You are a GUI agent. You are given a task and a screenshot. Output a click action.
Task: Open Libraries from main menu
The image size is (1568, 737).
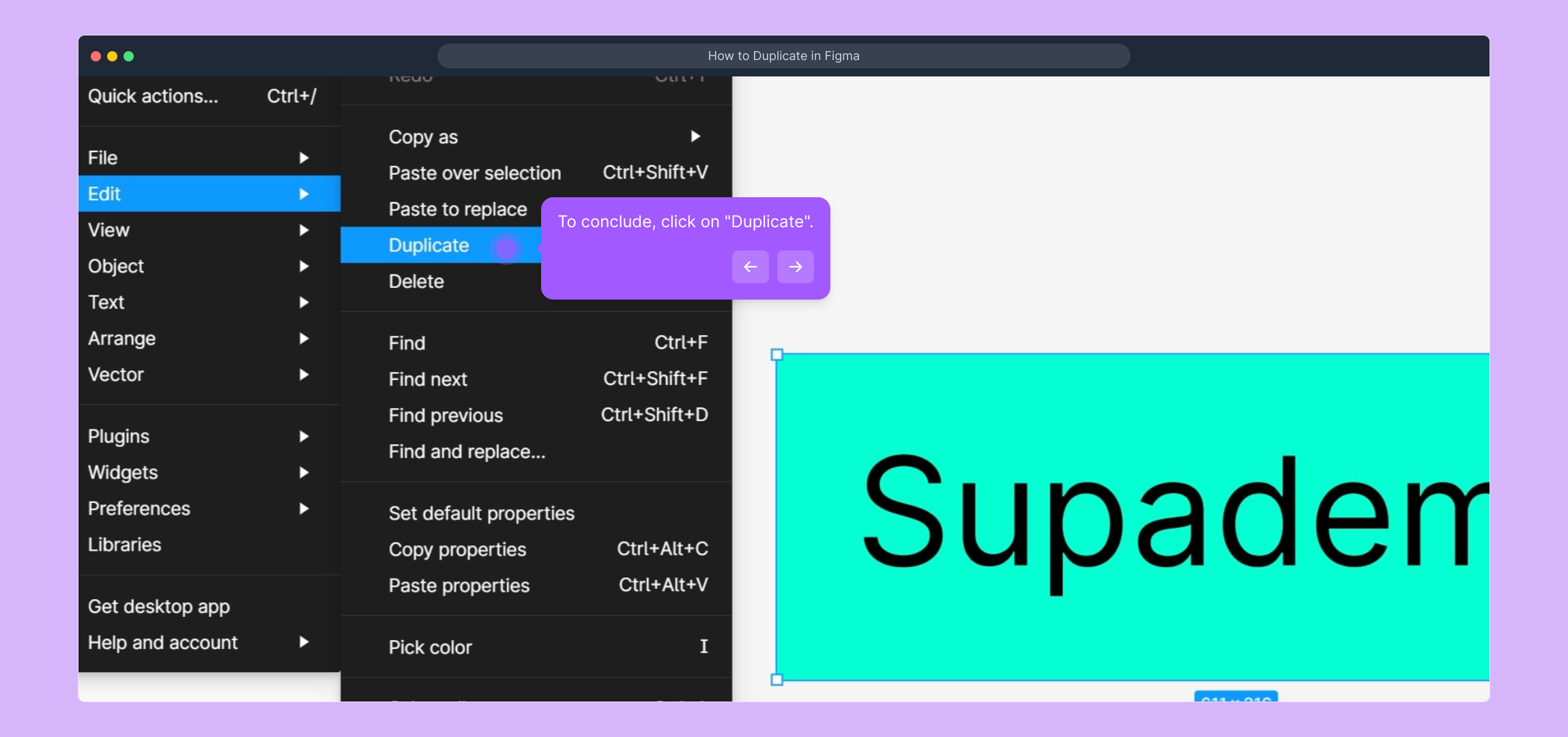124,545
